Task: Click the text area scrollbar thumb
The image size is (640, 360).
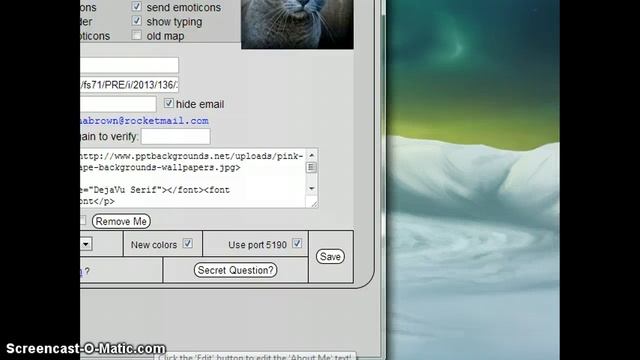Action: 311,167
